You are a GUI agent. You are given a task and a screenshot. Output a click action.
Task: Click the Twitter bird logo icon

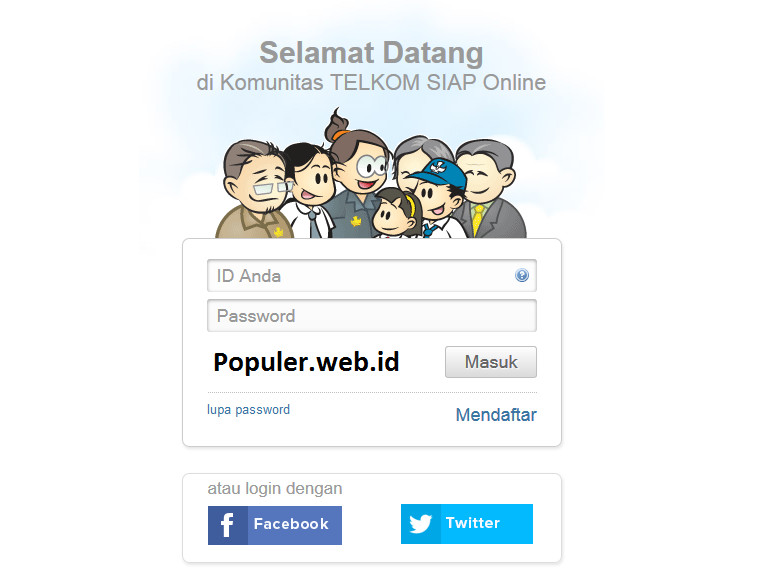point(420,524)
